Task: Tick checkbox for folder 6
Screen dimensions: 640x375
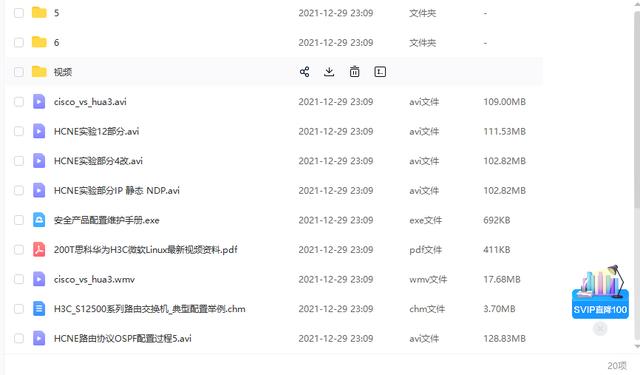Action: click(19, 42)
